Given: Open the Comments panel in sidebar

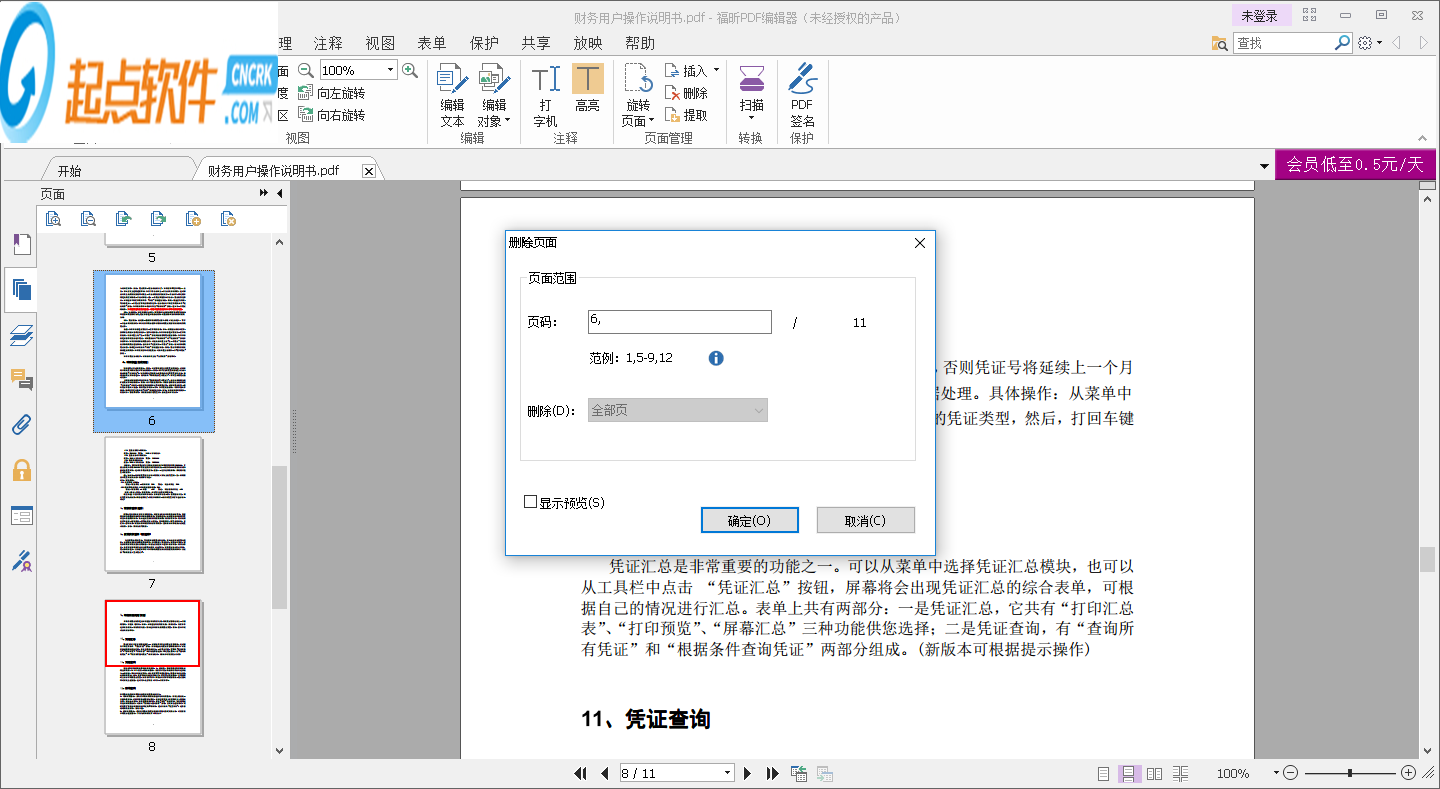Looking at the screenshot, I should click(x=21, y=380).
